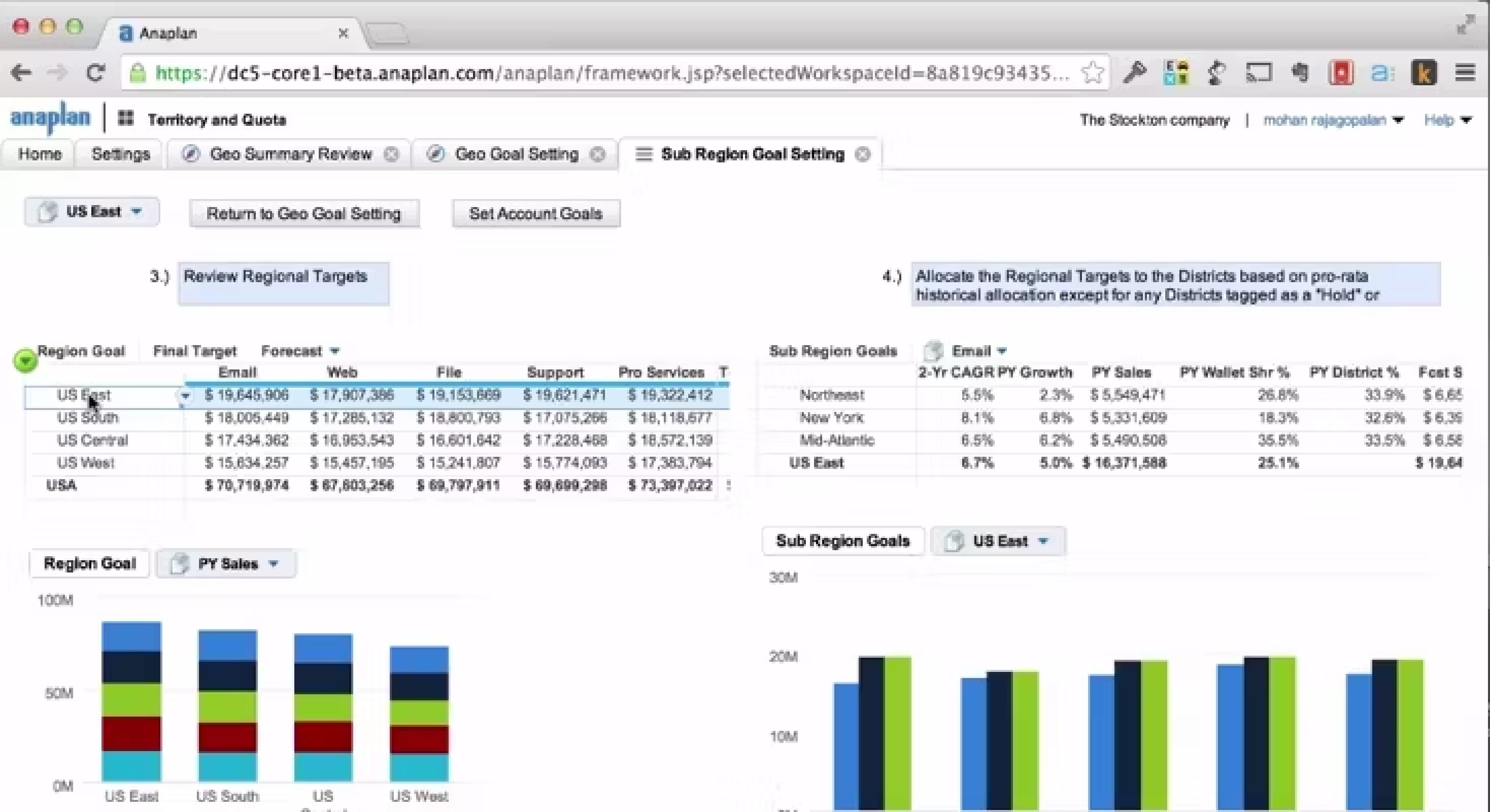Select the US South row Email cell

(x=246, y=418)
